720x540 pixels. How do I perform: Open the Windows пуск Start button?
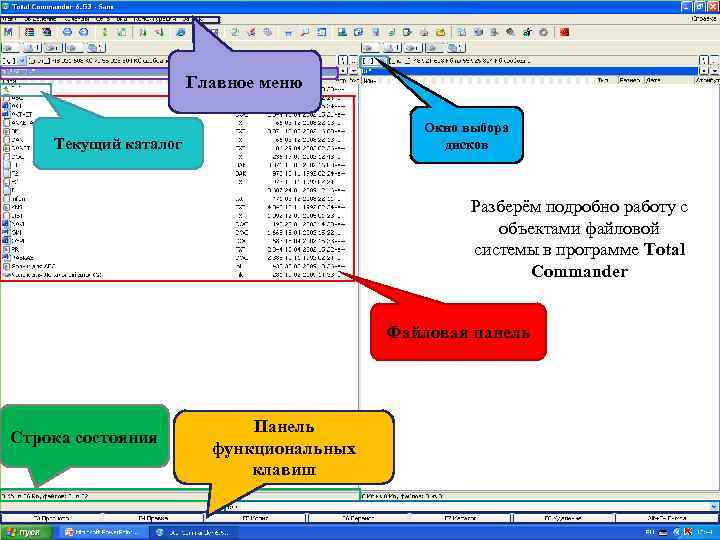pyautogui.click(x=24, y=533)
